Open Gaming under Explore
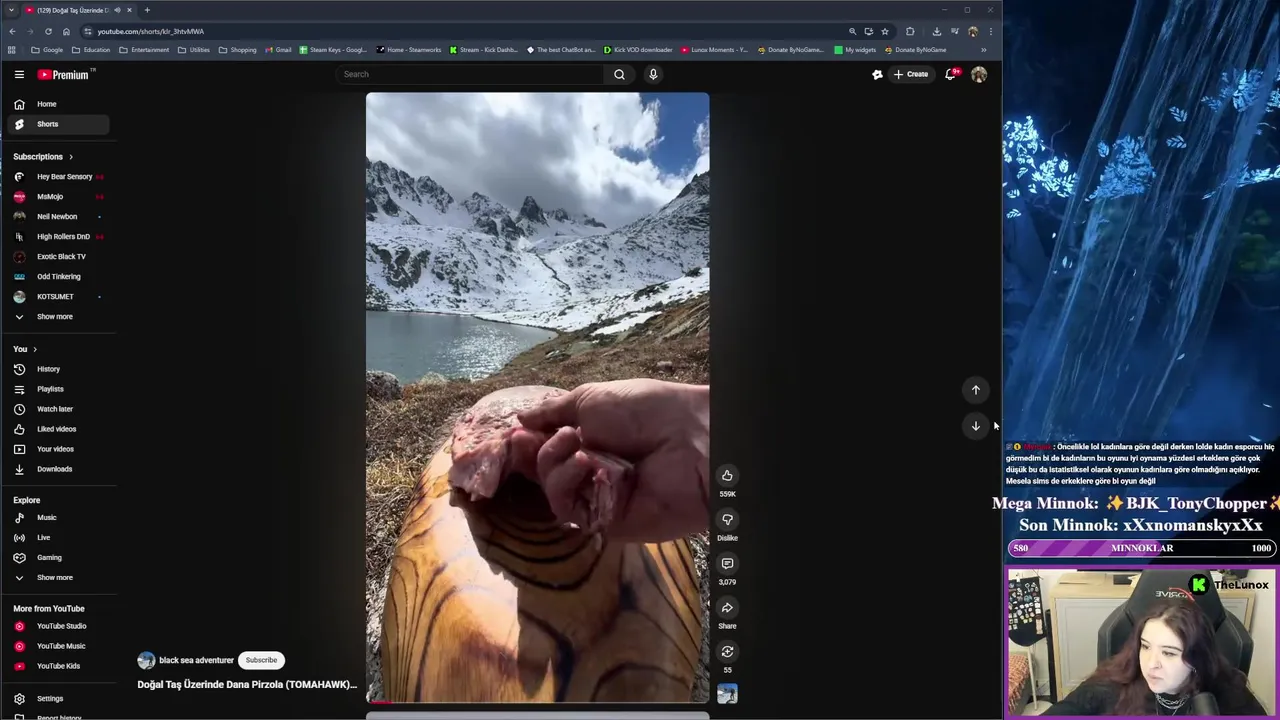Image resolution: width=1280 pixels, height=720 pixels. 56,558
